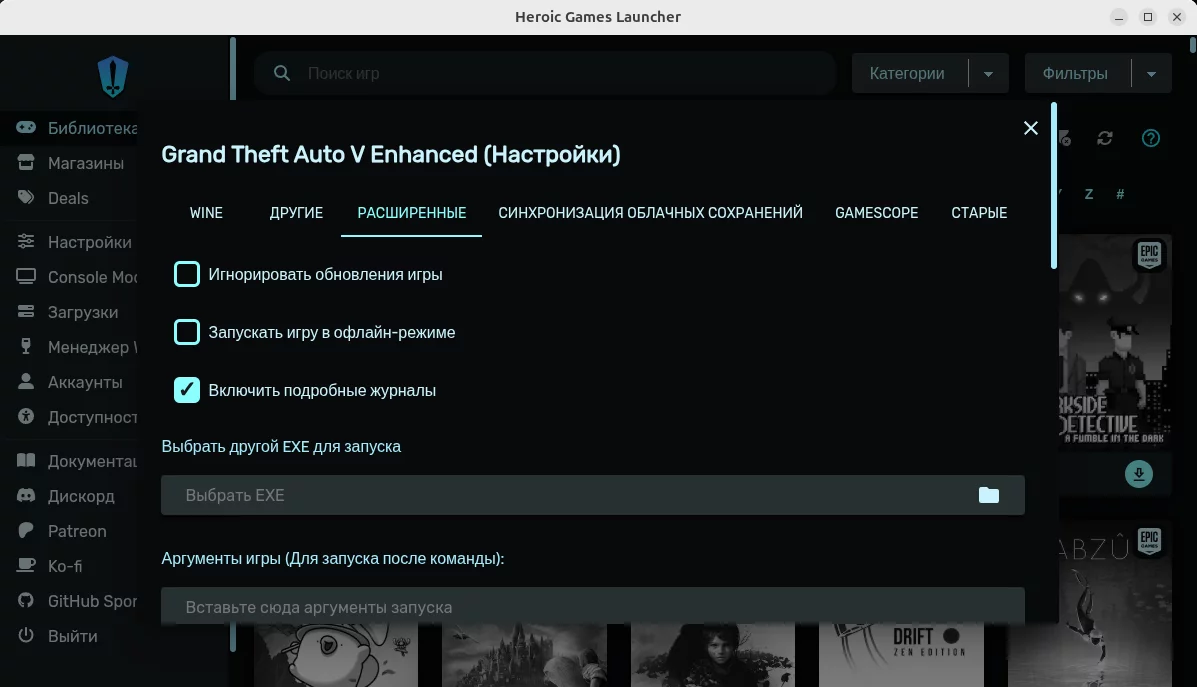Click the Console Mode monitor icon

pyautogui.click(x=26, y=276)
